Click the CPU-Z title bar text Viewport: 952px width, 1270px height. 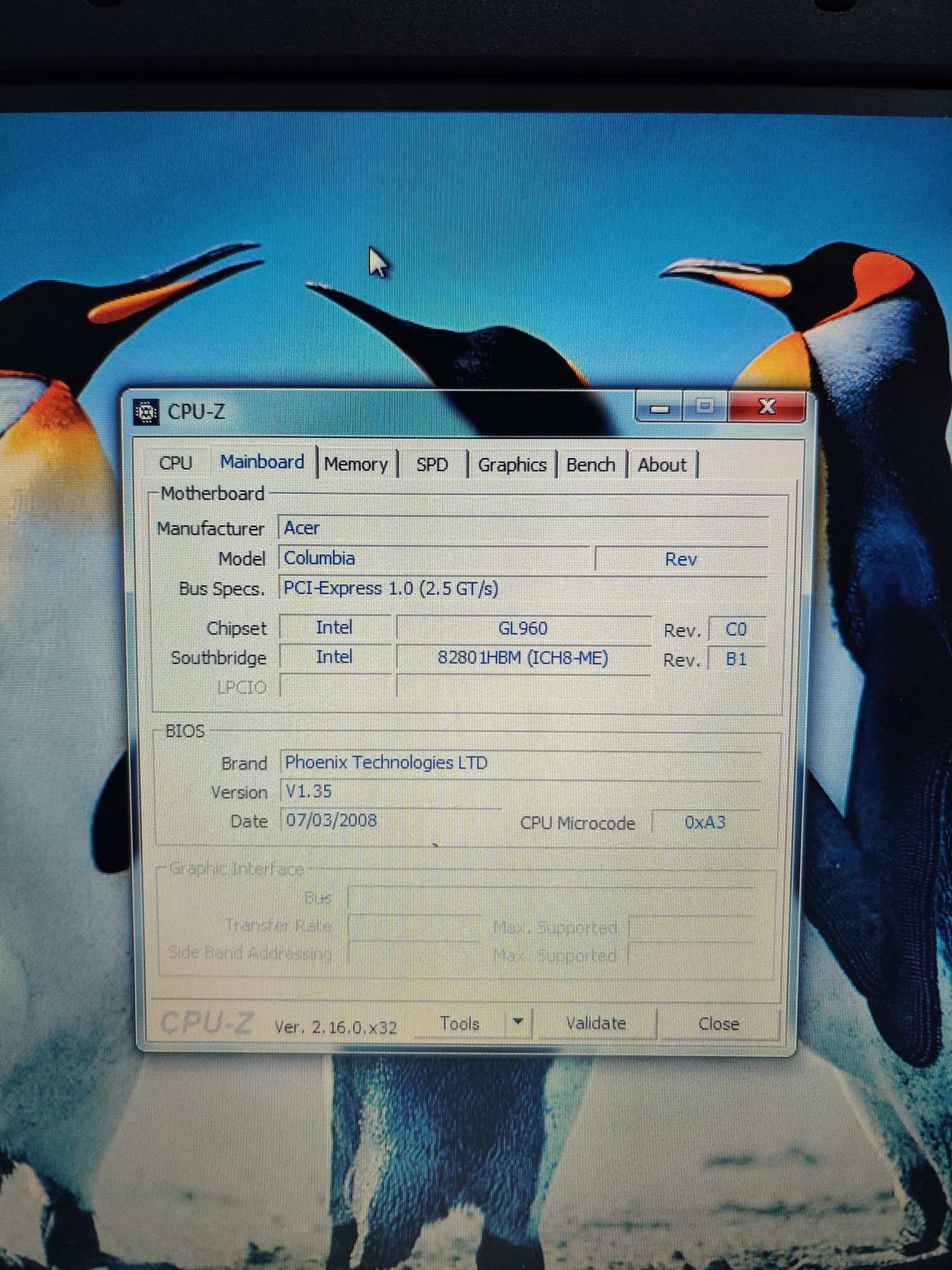[x=196, y=412]
